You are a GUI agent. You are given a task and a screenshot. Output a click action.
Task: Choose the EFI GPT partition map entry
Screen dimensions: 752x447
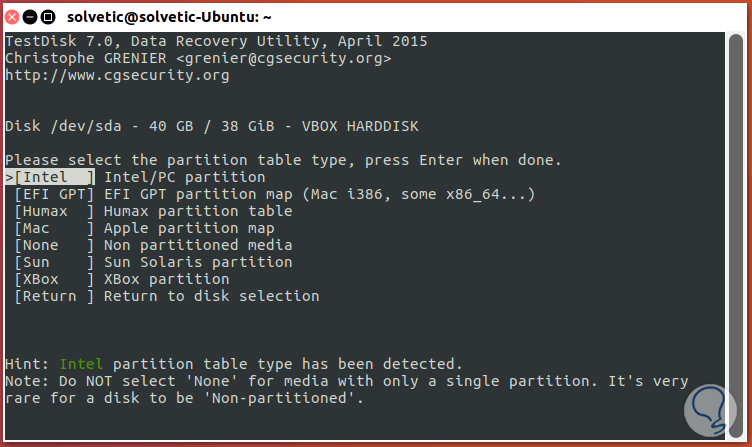coord(54,194)
